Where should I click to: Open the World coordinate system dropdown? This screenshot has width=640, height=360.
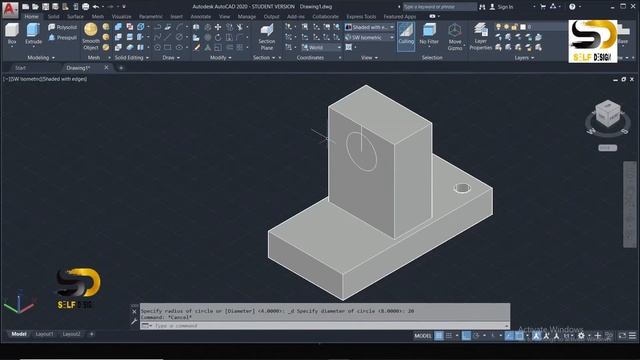click(321, 47)
